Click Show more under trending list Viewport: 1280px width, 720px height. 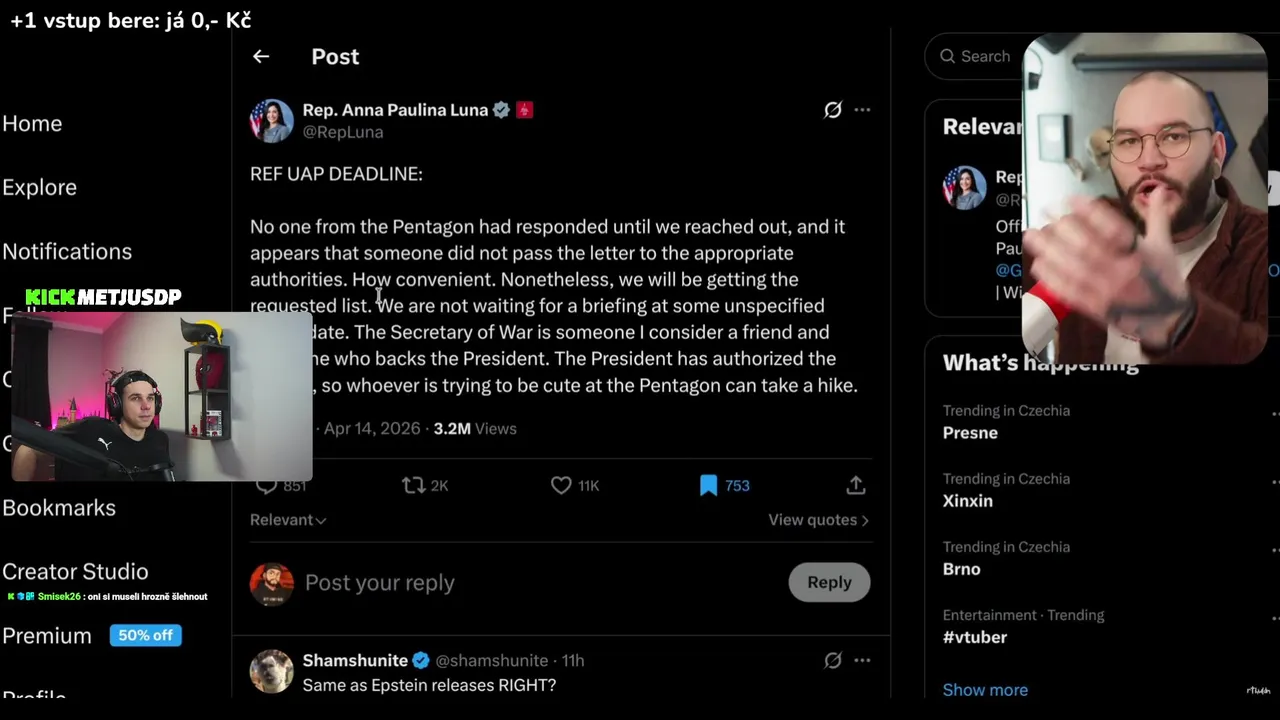coord(985,689)
